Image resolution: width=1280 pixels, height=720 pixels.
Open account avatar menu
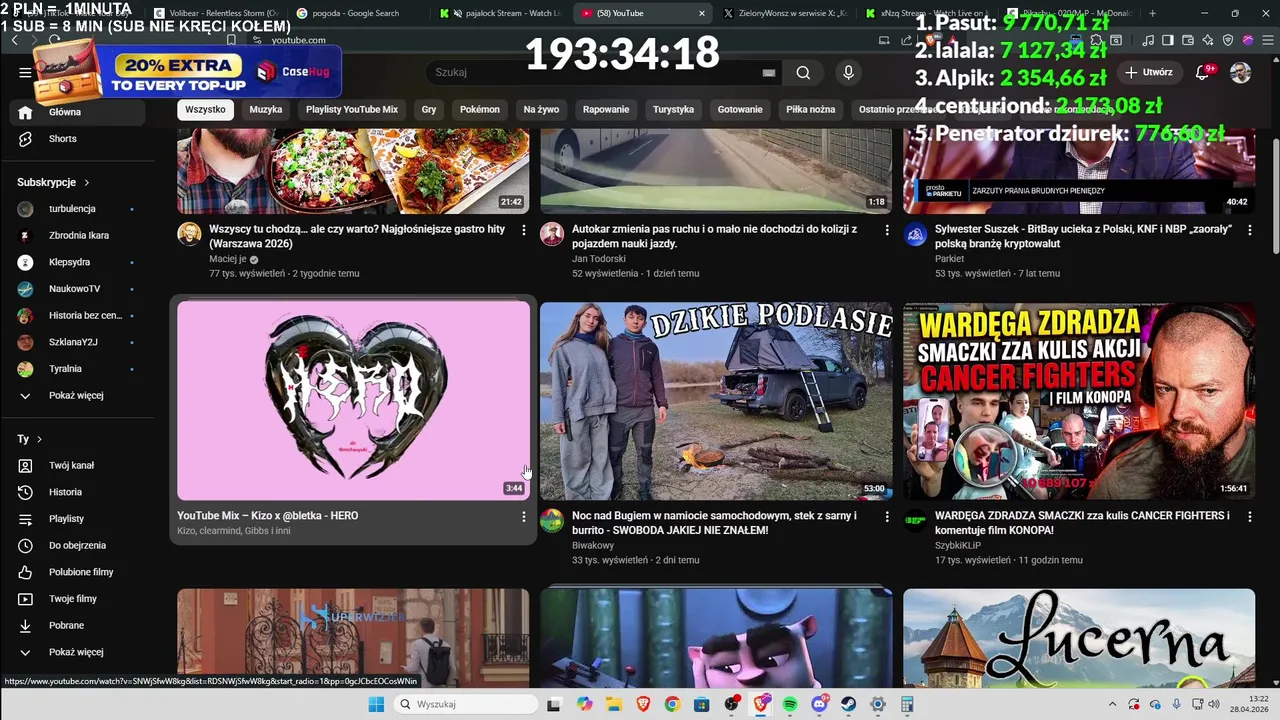1240,72
